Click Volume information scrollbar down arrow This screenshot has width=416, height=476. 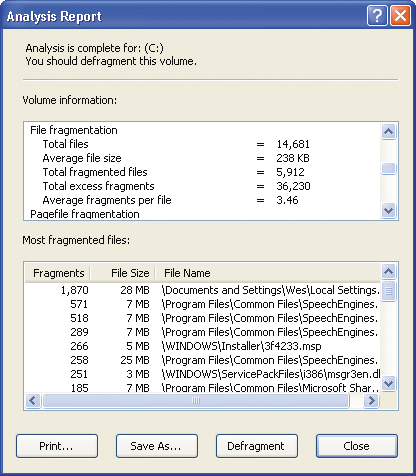click(x=389, y=210)
